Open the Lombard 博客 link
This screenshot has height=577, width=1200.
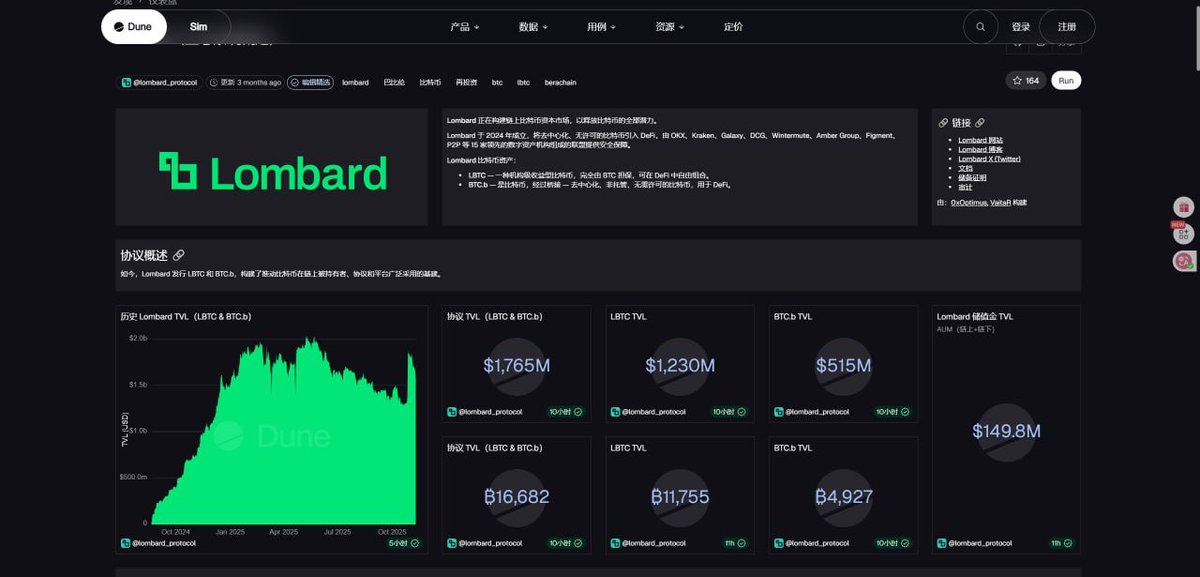[981, 149]
